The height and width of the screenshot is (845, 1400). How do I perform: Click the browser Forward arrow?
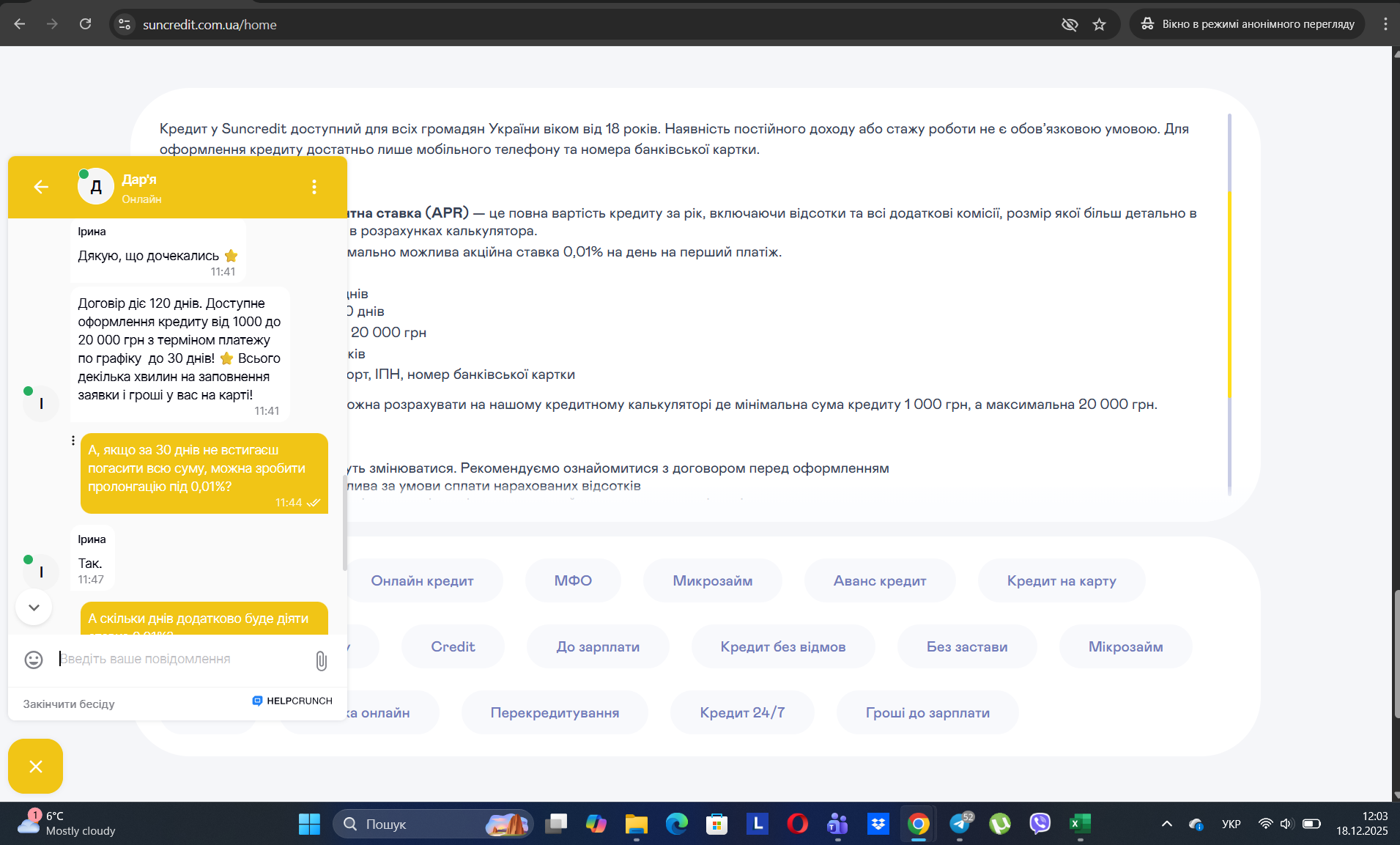point(52,24)
